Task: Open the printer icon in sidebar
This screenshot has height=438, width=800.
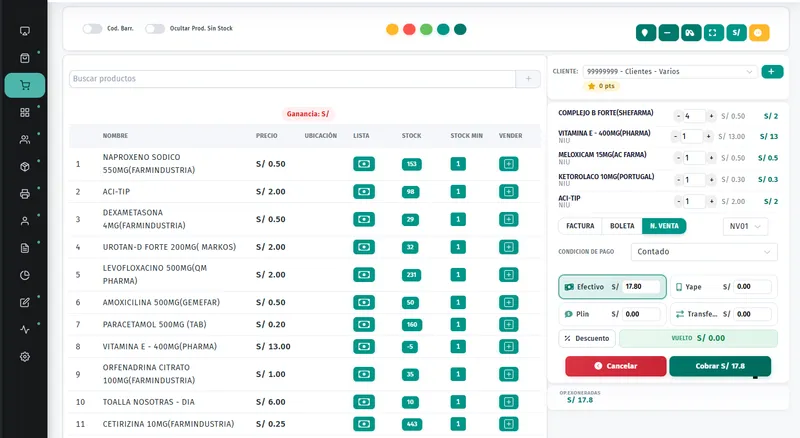Action: 24,194
